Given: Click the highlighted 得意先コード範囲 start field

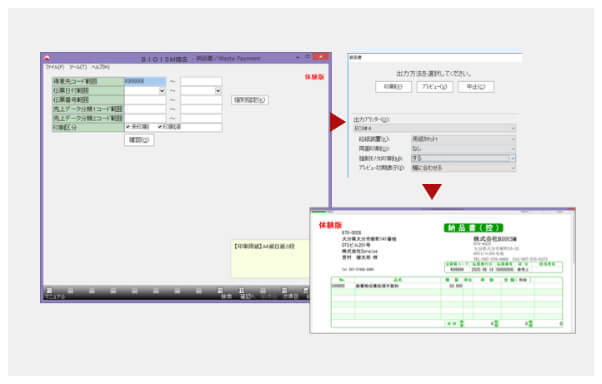Looking at the screenshot, I should coord(145,81).
